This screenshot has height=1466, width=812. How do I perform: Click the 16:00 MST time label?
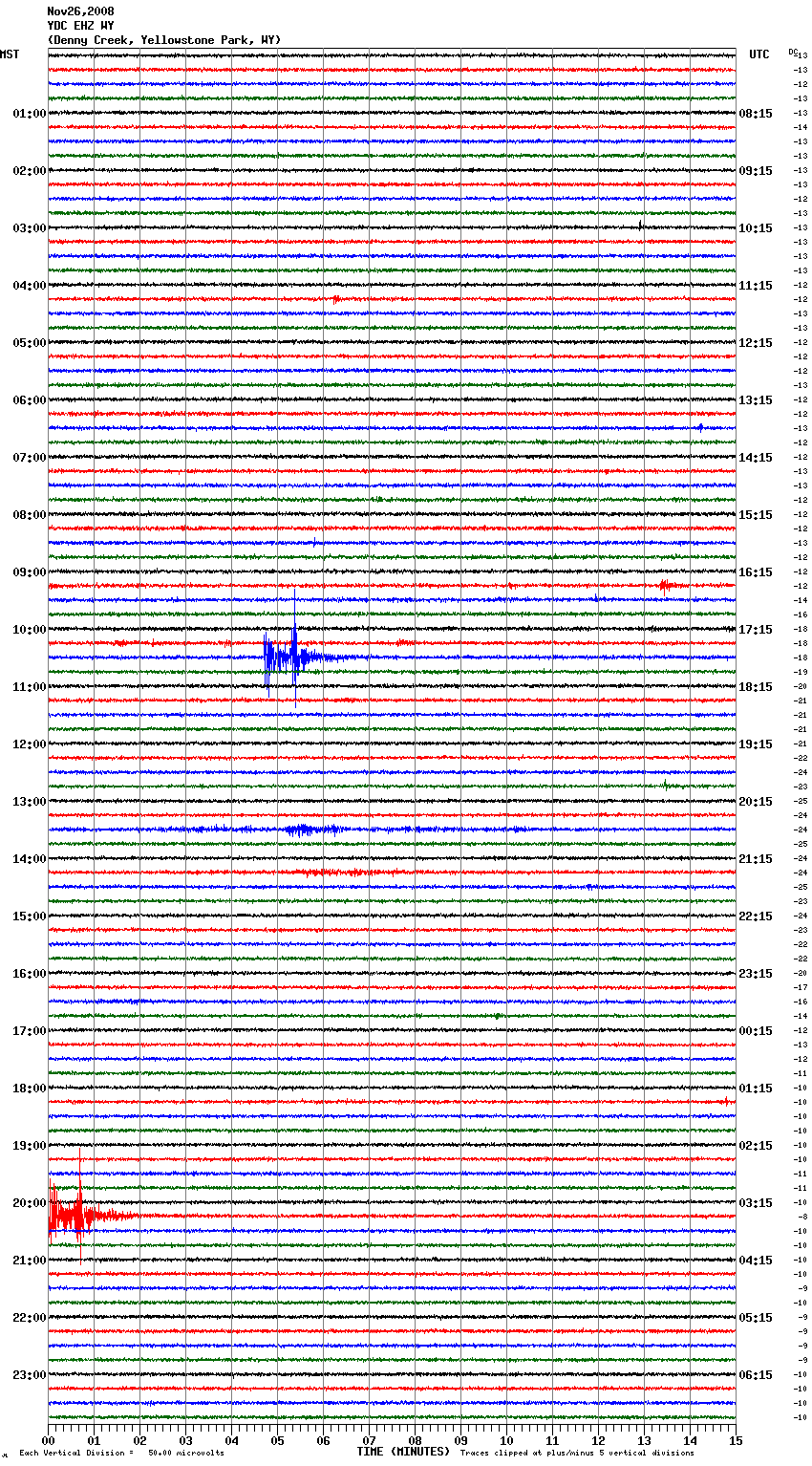click(29, 974)
